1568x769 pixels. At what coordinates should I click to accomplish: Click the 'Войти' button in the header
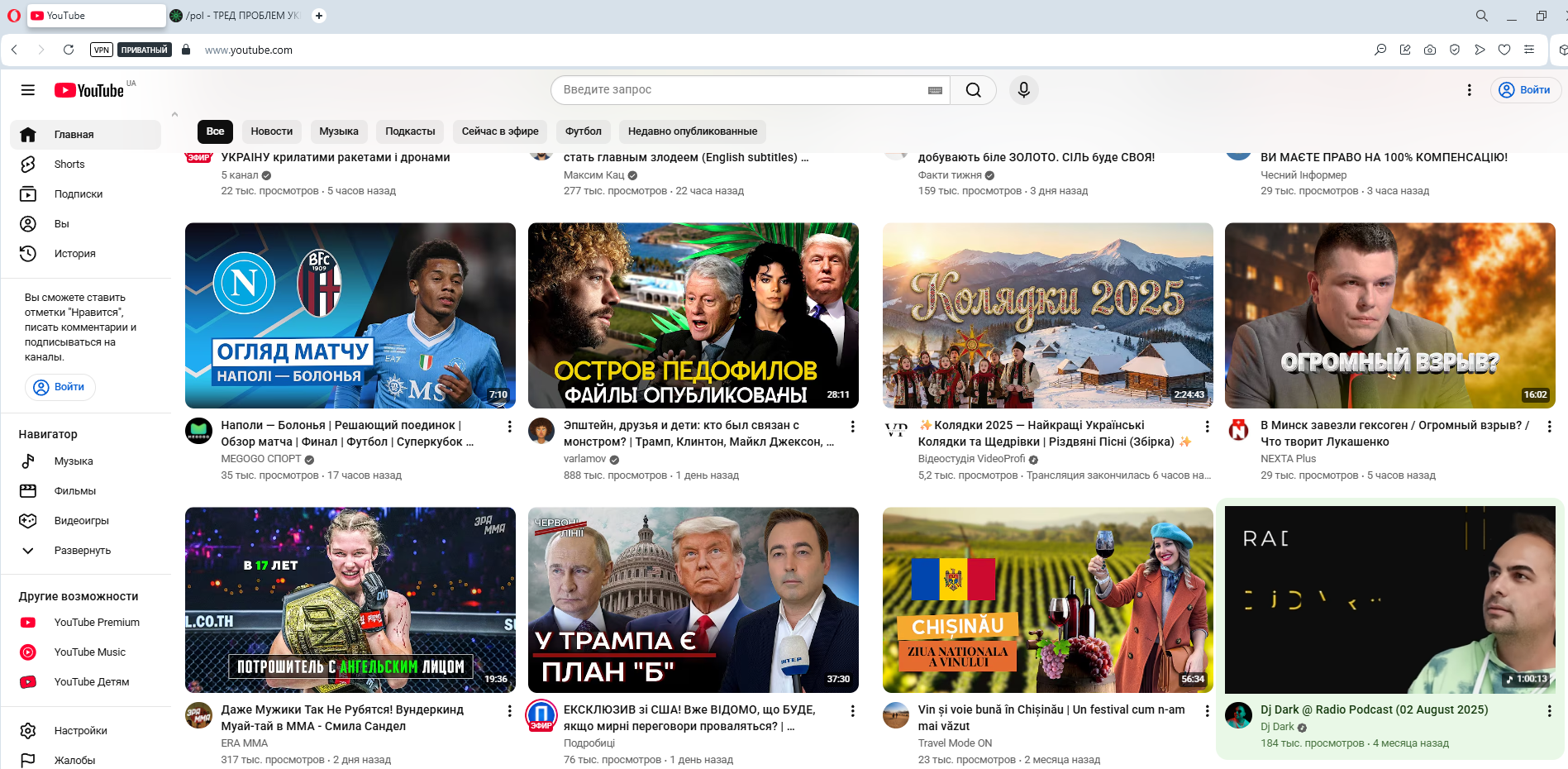pos(1525,90)
